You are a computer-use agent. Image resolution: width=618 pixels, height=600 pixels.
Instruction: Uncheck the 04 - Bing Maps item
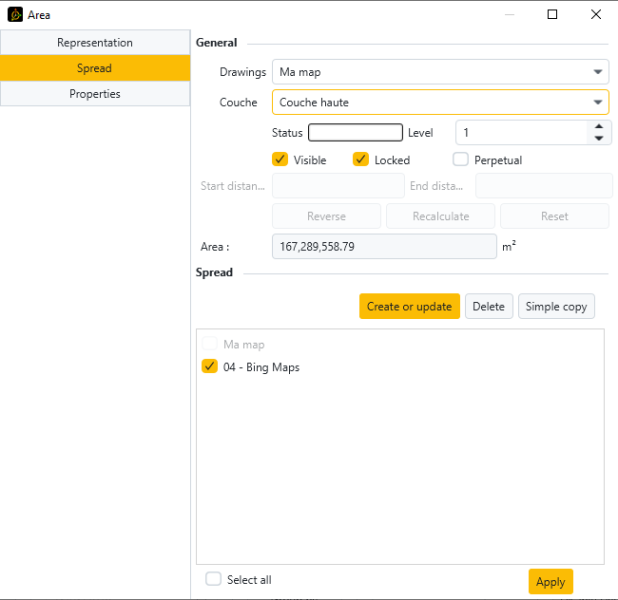pyautogui.click(x=210, y=367)
